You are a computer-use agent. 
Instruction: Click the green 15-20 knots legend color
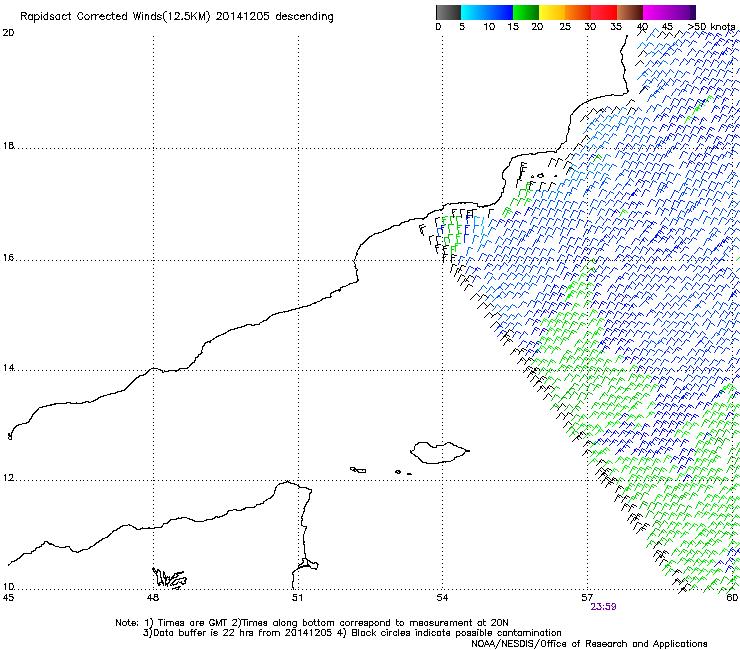526,12
